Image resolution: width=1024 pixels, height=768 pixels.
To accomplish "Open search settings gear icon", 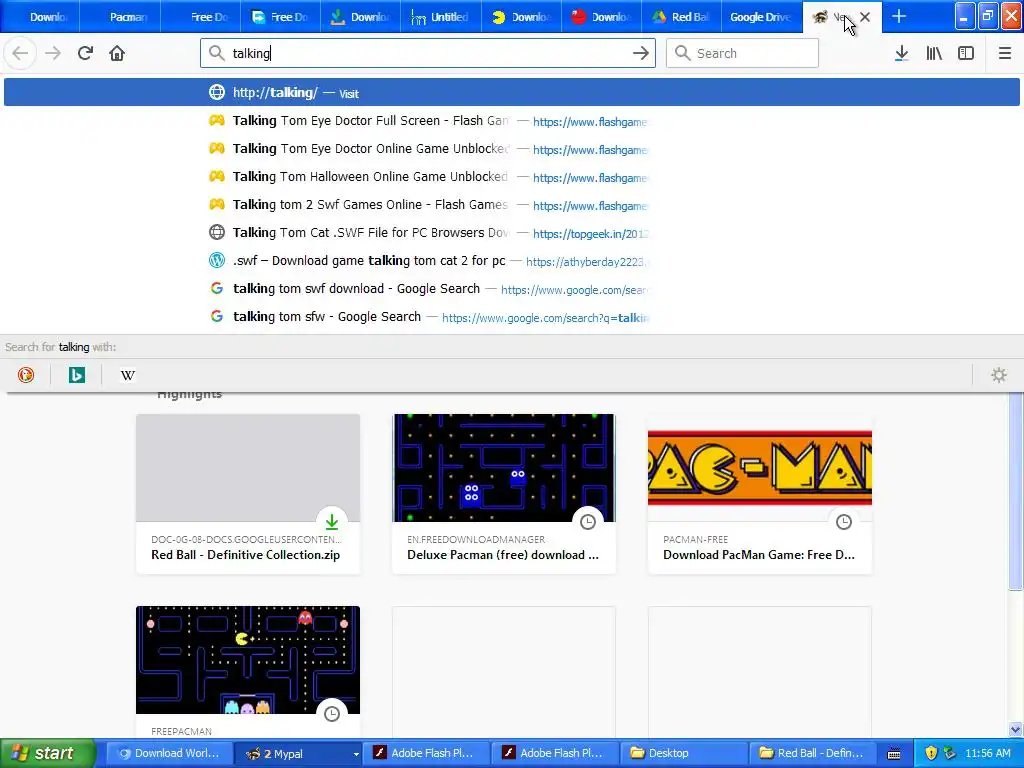I will point(999,375).
